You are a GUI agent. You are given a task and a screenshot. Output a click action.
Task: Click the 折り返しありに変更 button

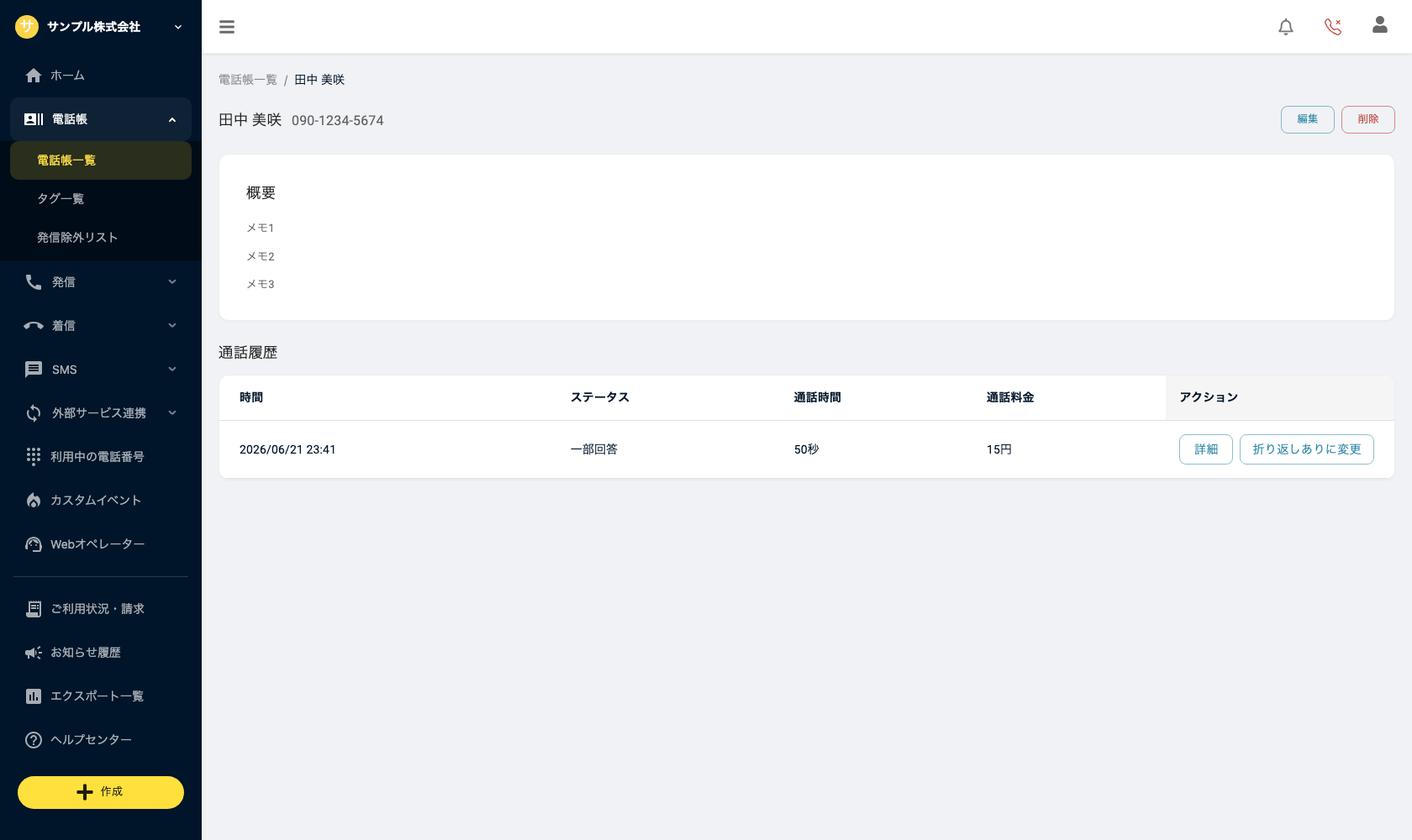[1307, 449]
